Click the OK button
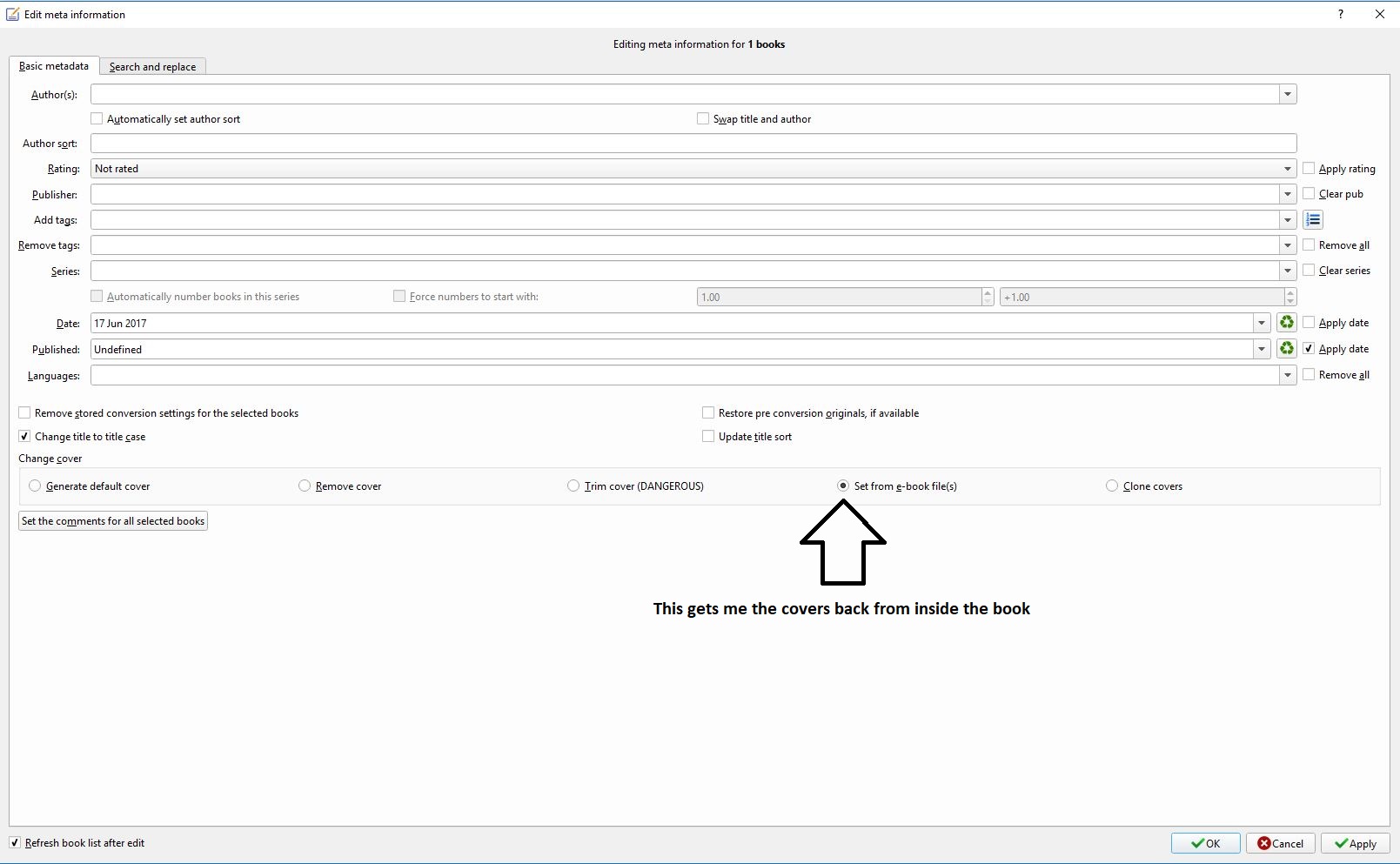The image size is (1400, 864). [x=1205, y=843]
